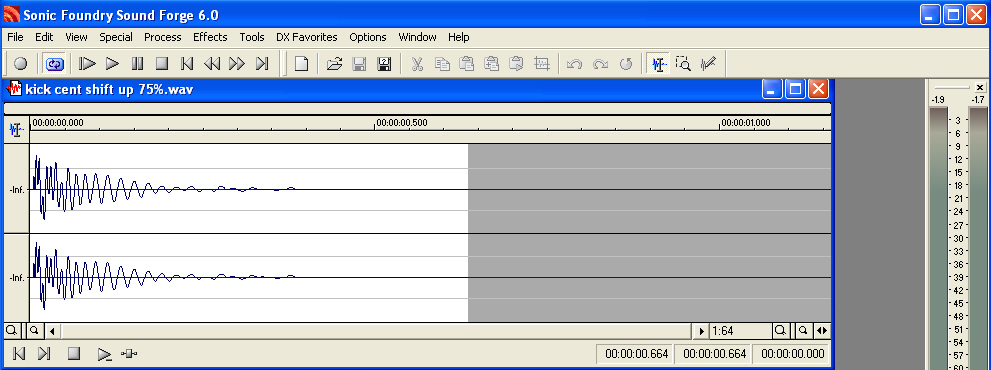Image resolution: width=991 pixels, height=370 pixels.
Task: Open the File menu
Action: point(15,37)
